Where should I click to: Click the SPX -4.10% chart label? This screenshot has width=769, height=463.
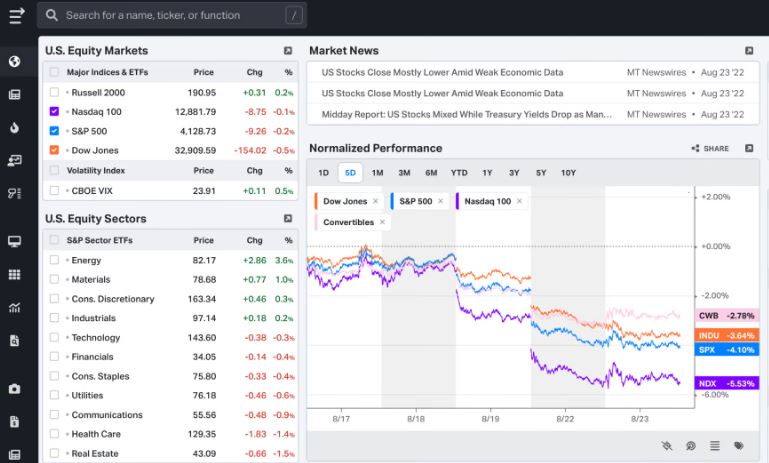[727, 350]
